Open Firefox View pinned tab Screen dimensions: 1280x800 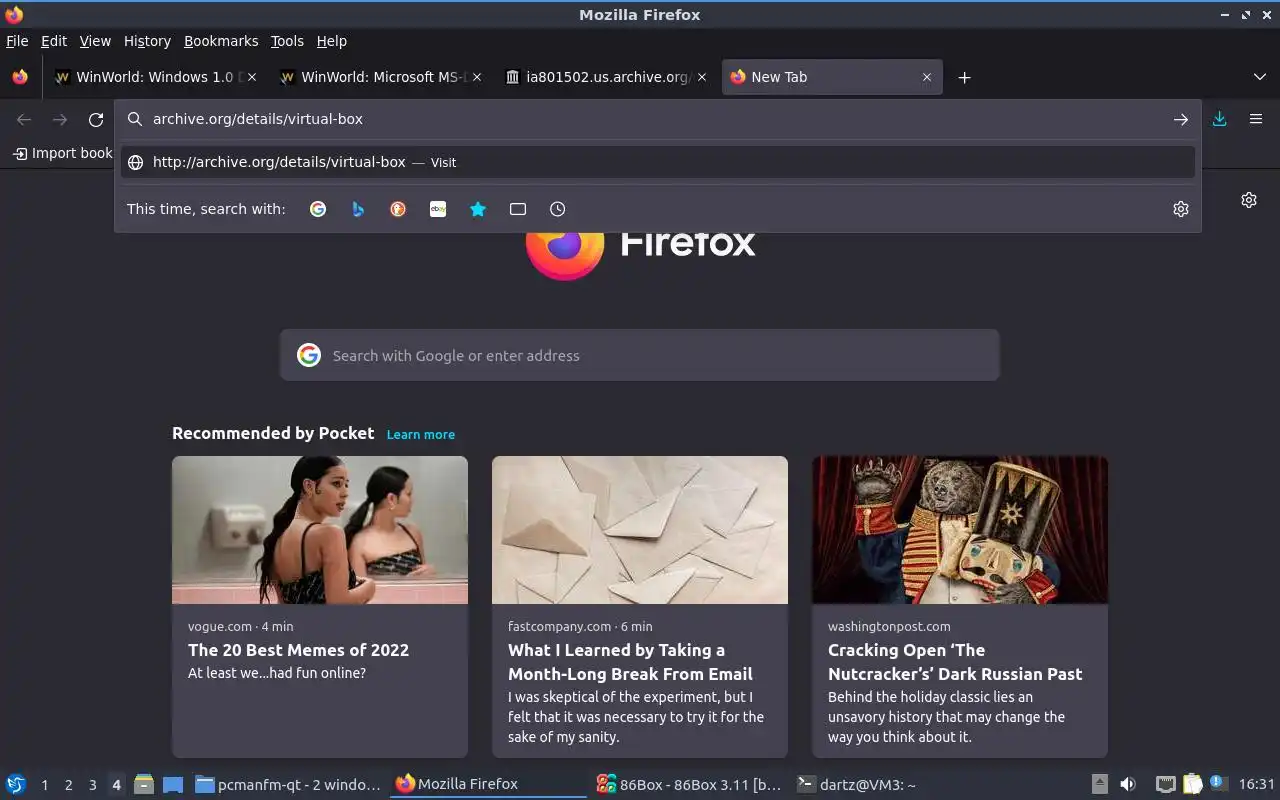pos(20,77)
